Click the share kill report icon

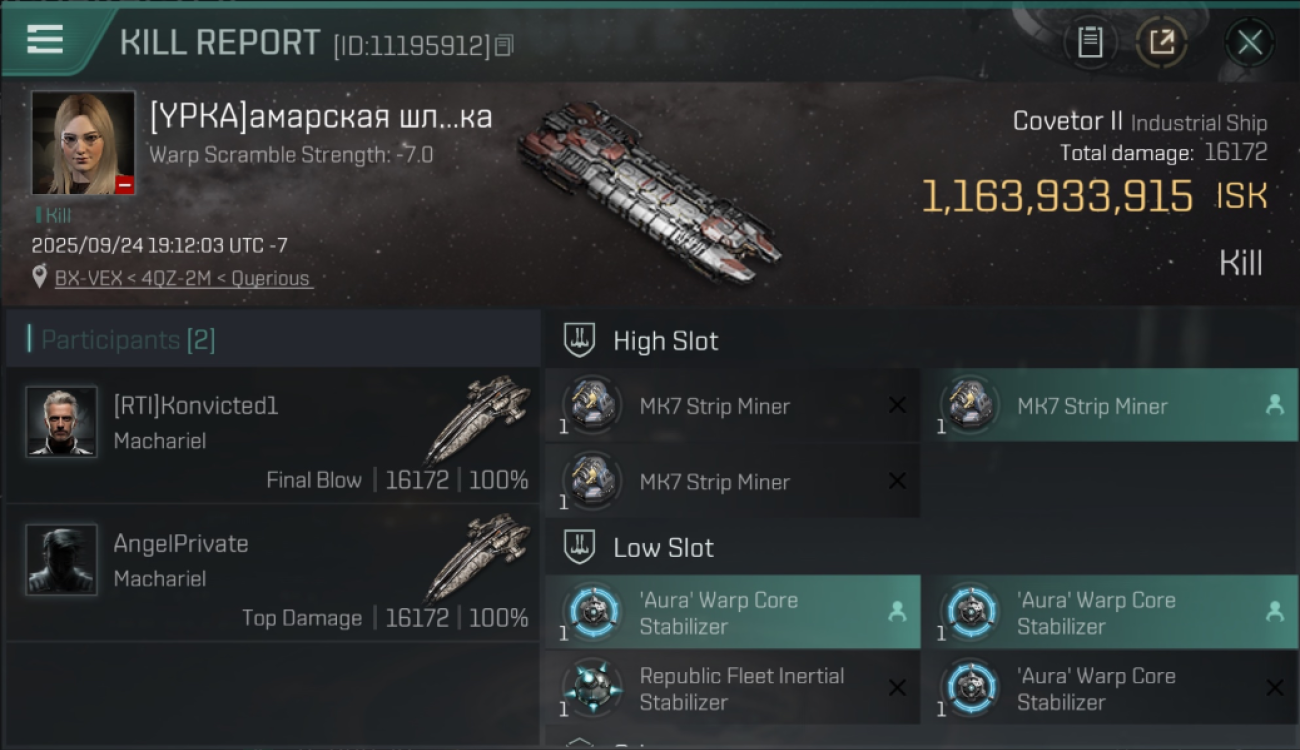[1161, 42]
